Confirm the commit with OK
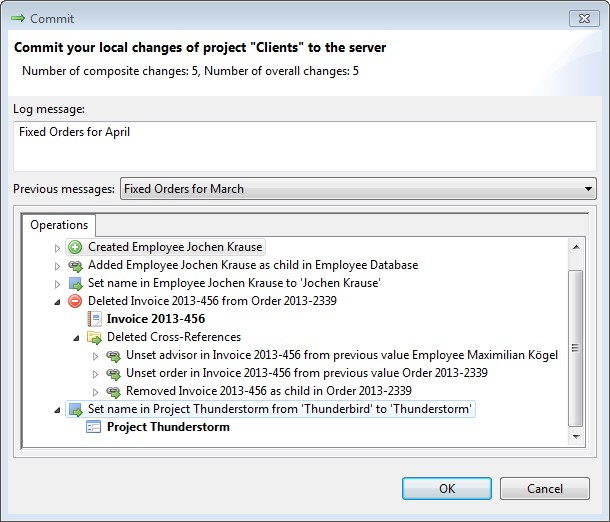 click(447, 489)
